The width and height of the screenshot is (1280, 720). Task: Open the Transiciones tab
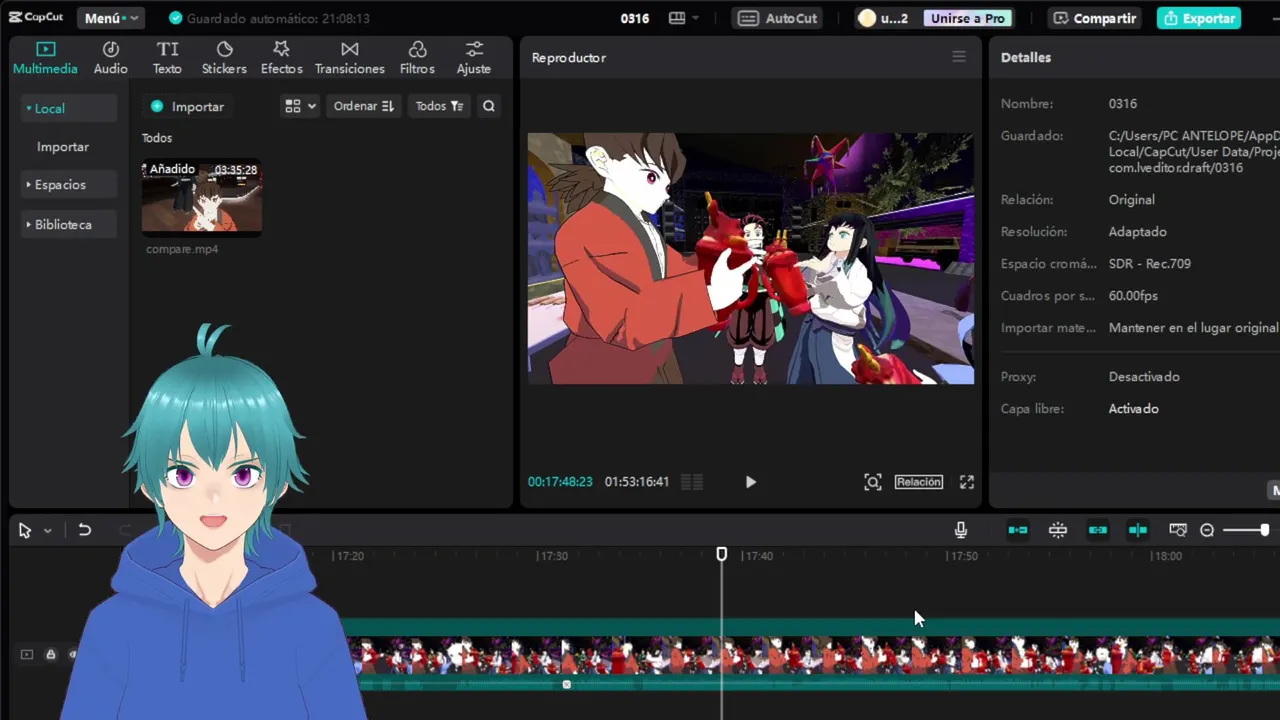click(x=349, y=58)
